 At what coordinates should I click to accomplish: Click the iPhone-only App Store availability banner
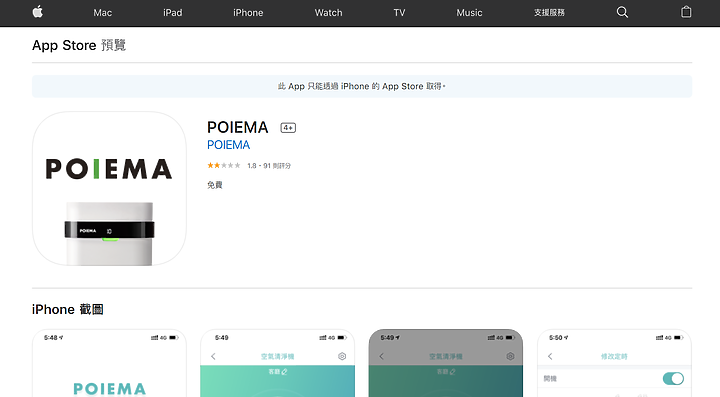[362, 86]
